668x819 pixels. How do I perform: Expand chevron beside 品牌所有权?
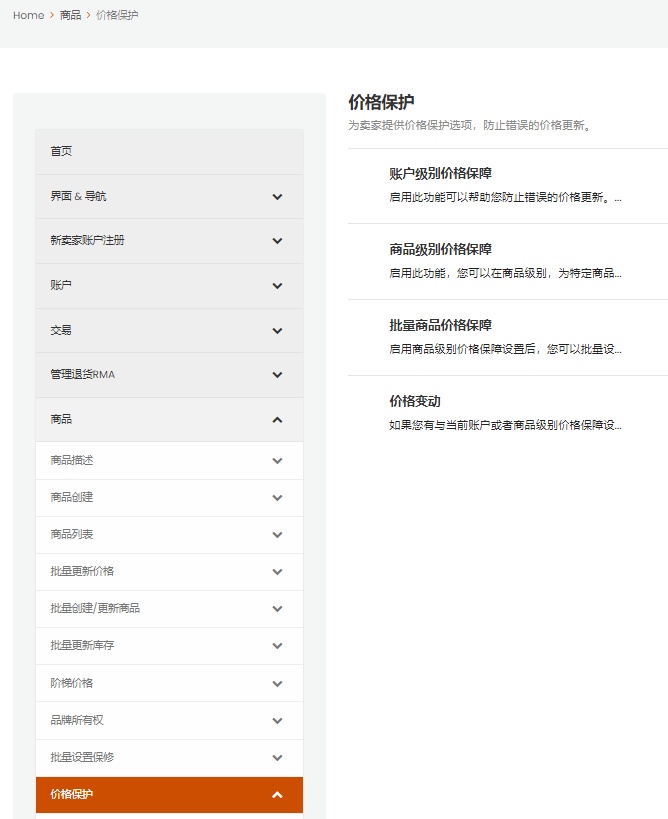click(277, 721)
